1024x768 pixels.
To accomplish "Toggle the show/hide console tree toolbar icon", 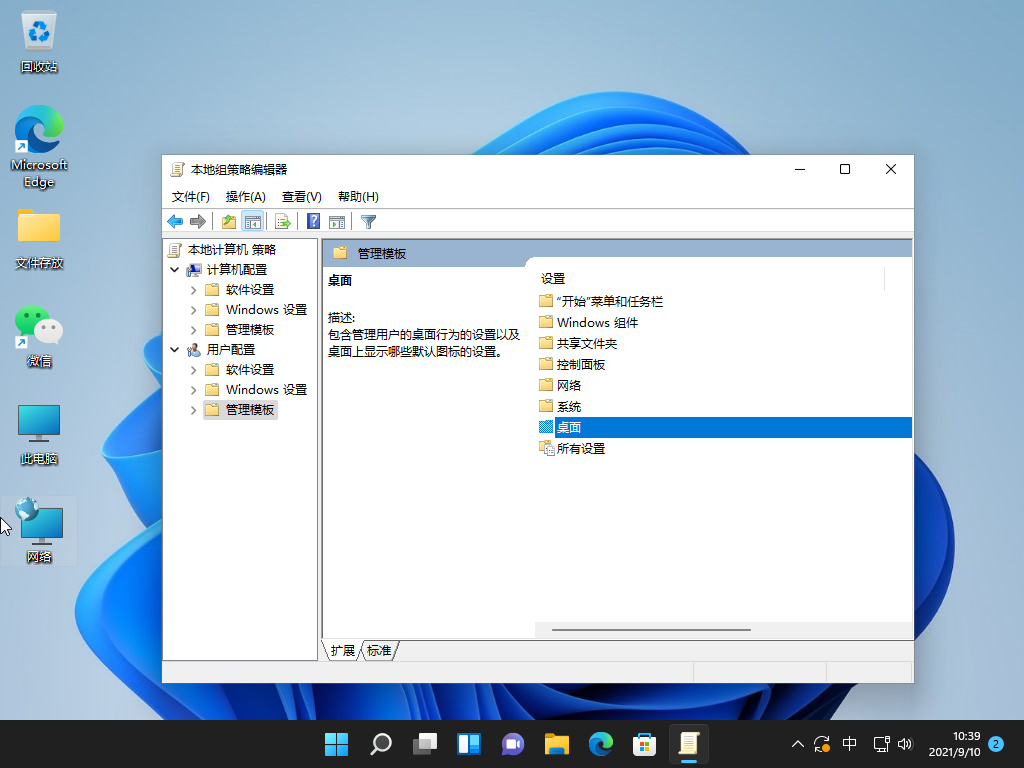I will (252, 221).
